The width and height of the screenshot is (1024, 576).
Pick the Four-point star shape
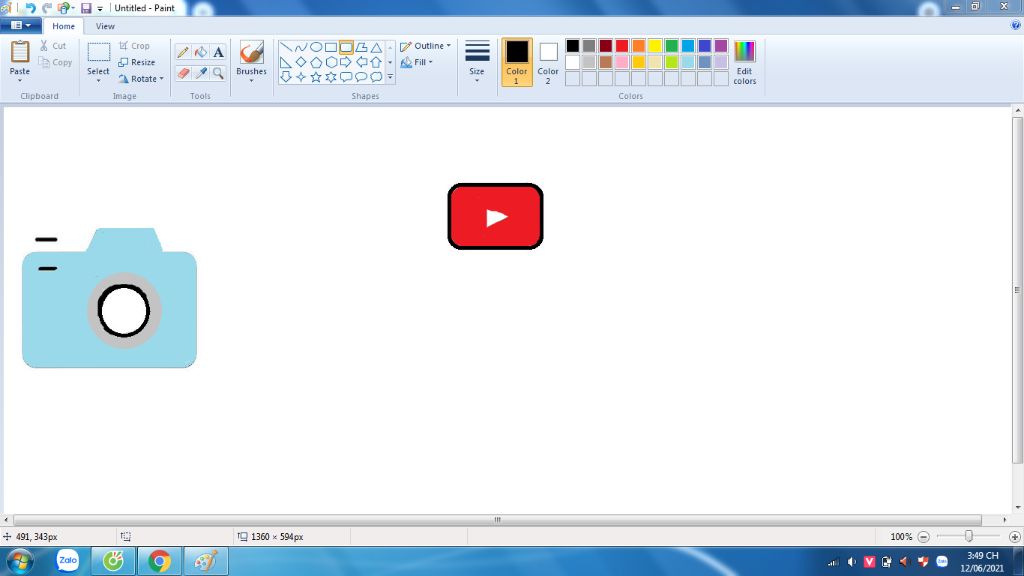(x=301, y=77)
